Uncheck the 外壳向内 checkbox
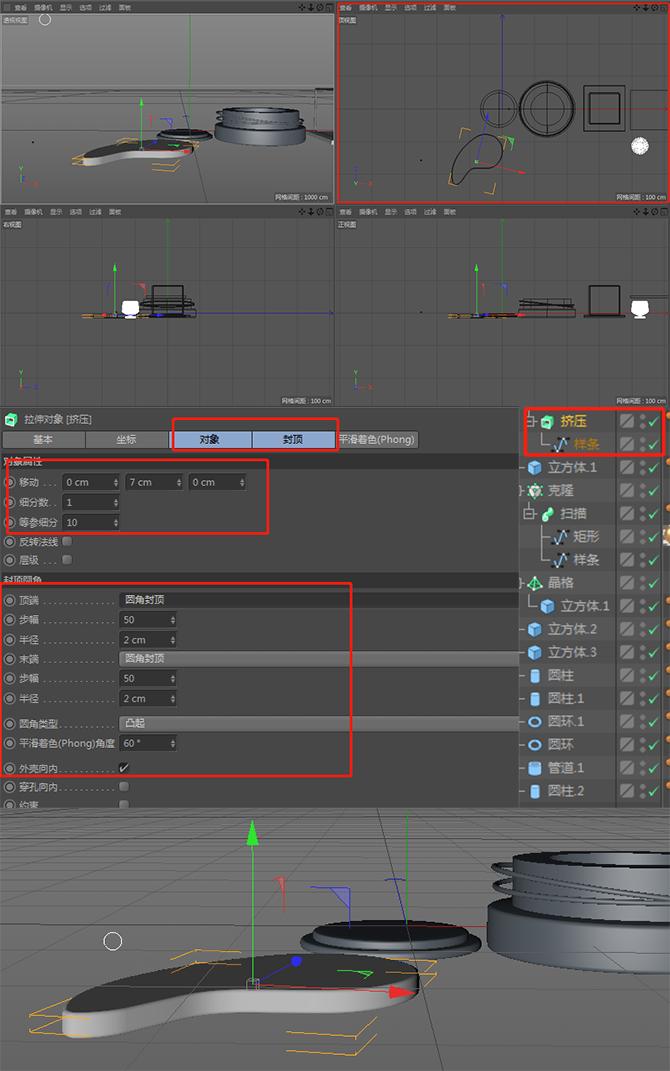Image resolution: width=670 pixels, height=1071 pixels. tap(124, 768)
